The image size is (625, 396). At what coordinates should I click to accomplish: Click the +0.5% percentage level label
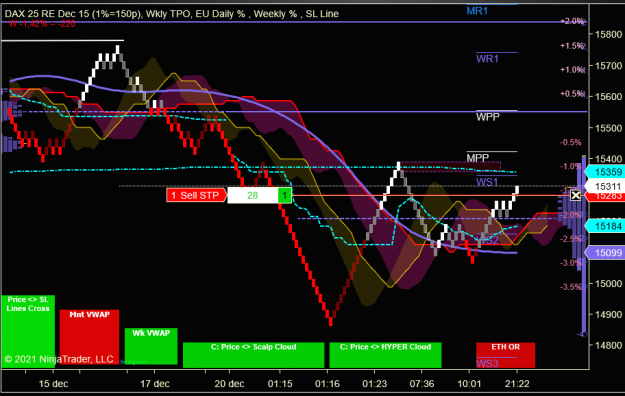point(572,94)
